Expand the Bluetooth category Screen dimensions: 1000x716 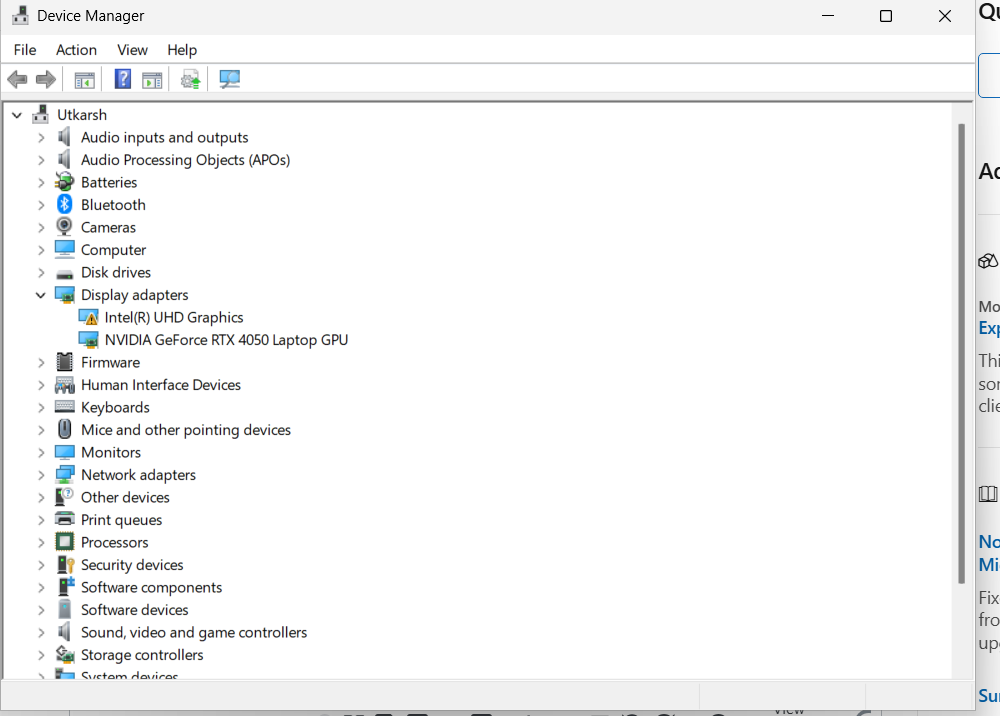(x=40, y=204)
